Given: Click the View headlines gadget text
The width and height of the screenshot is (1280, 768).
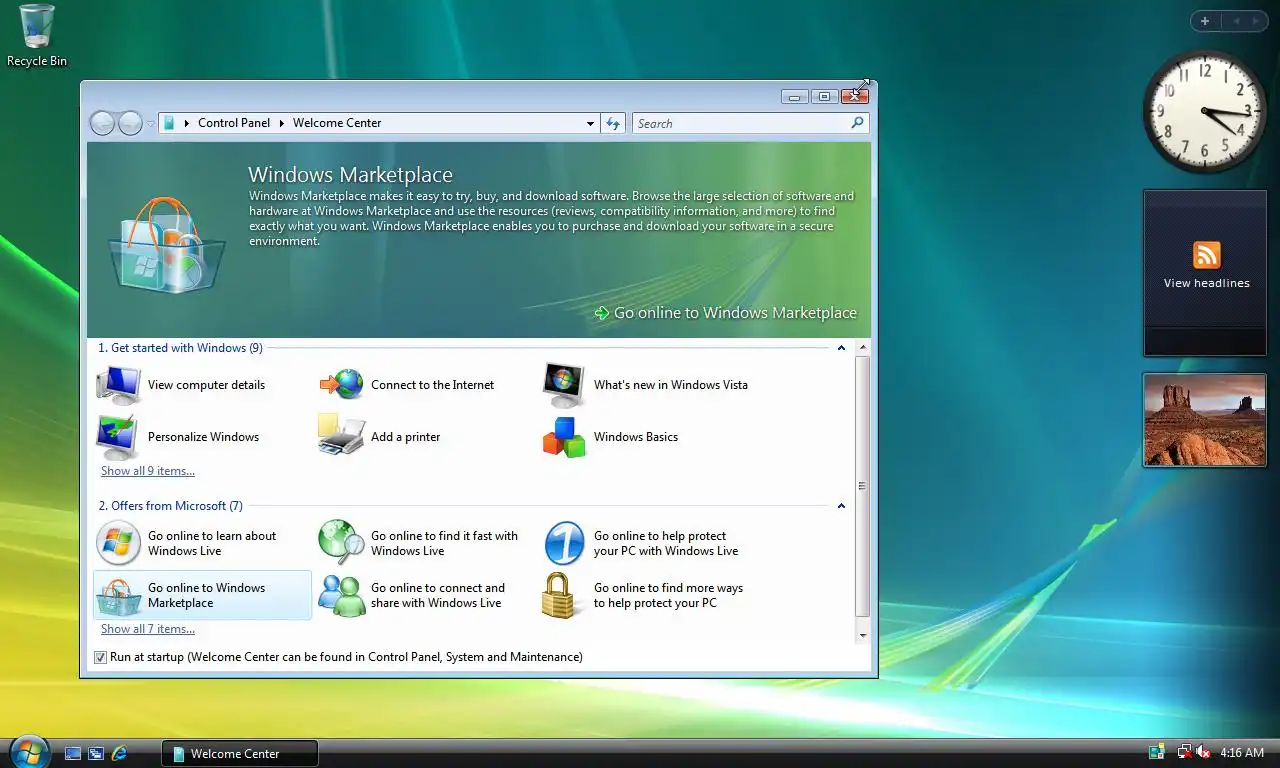Looking at the screenshot, I should [x=1206, y=283].
